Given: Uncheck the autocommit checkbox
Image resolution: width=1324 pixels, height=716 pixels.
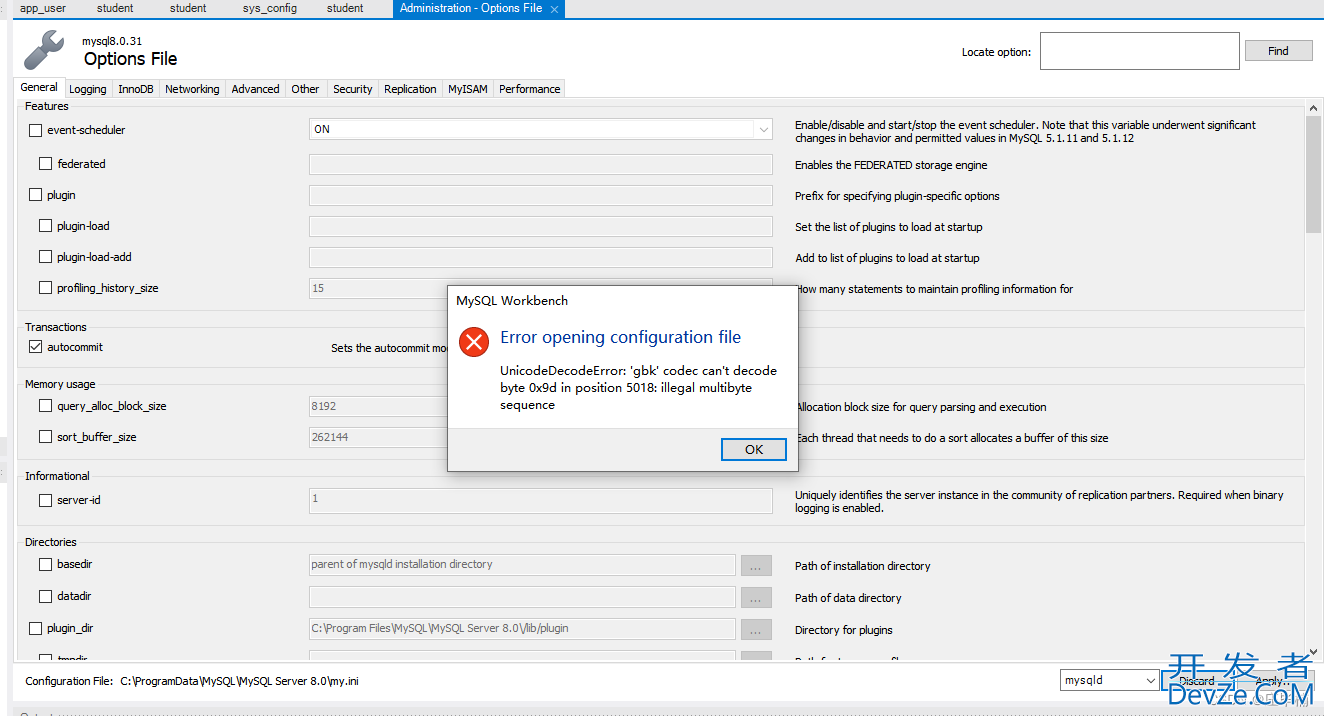Looking at the screenshot, I should pyautogui.click(x=36, y=347).
